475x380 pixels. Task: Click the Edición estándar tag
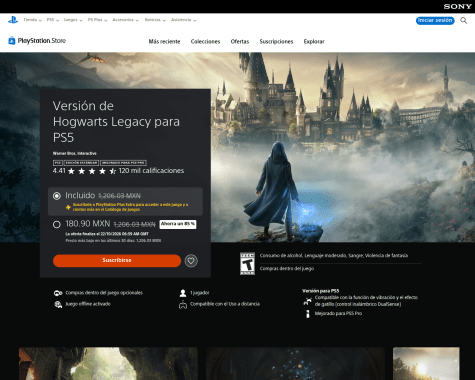point(81,163)
